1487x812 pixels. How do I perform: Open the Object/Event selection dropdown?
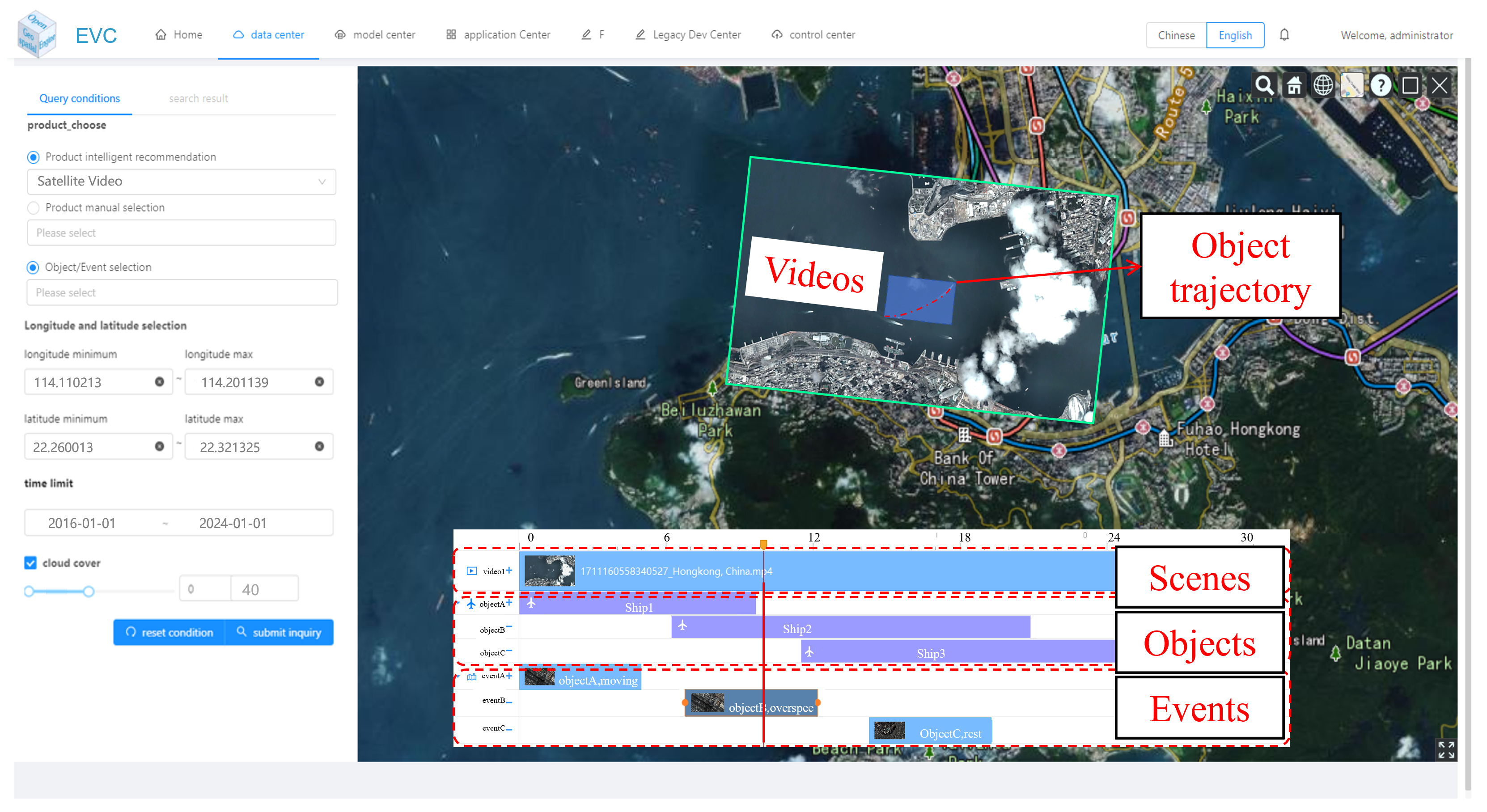pyautogui.click(x=181, y=292)
